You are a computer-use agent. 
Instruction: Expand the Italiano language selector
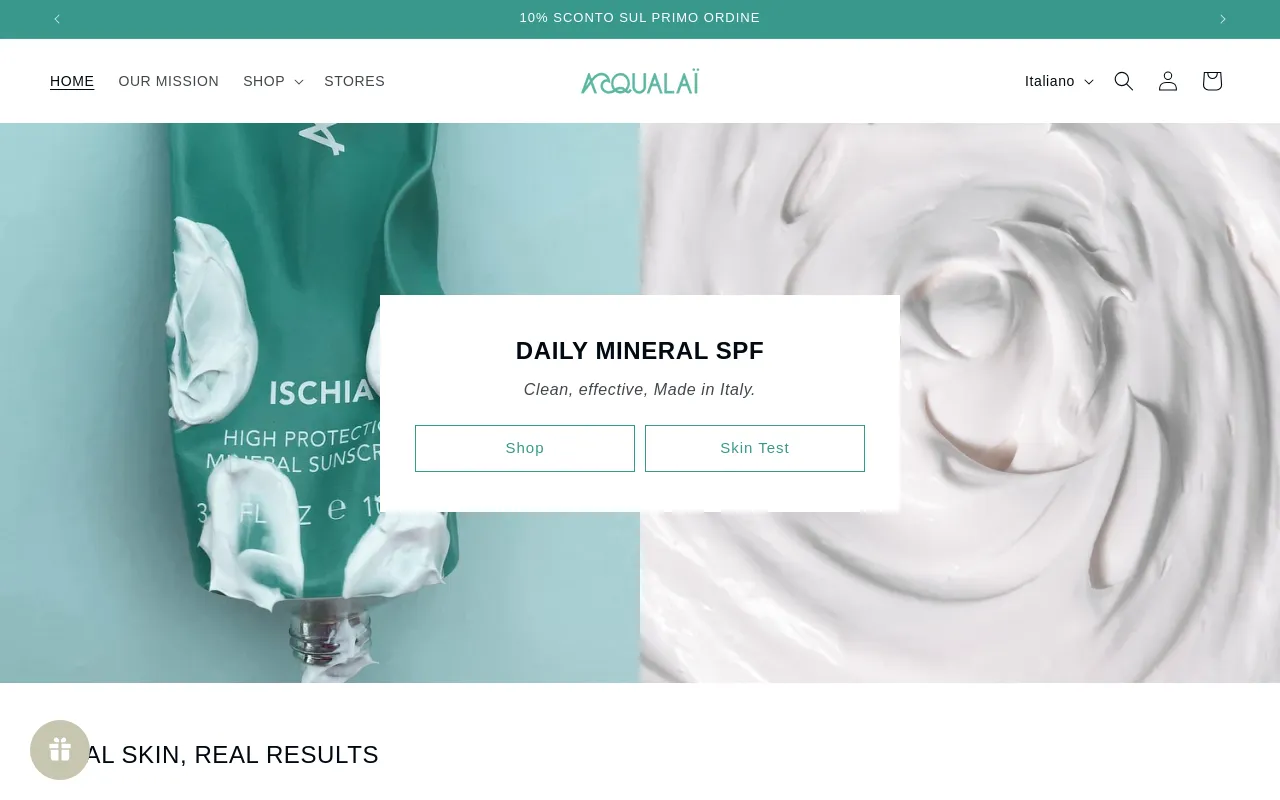tap(1059, 81)
